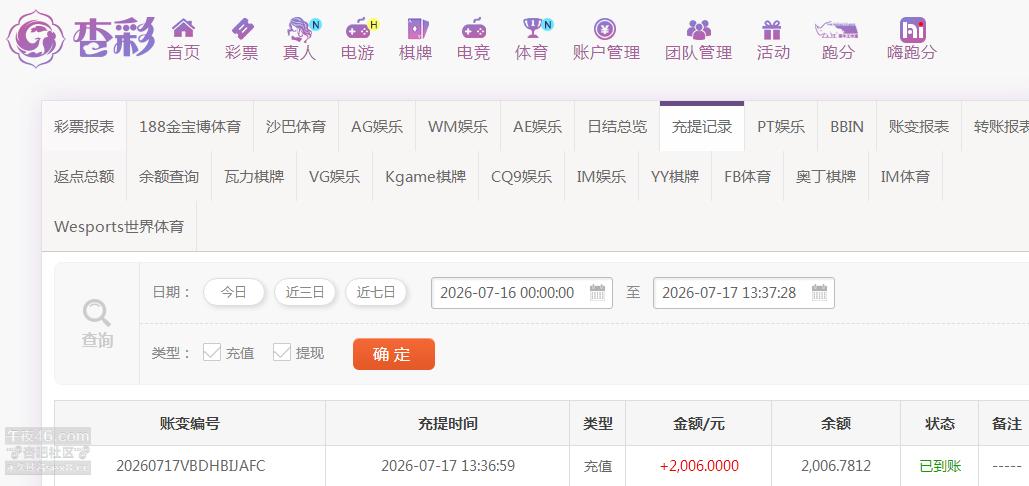
Task: Select the active 充提记录 tab
Action: click(702, 127)
